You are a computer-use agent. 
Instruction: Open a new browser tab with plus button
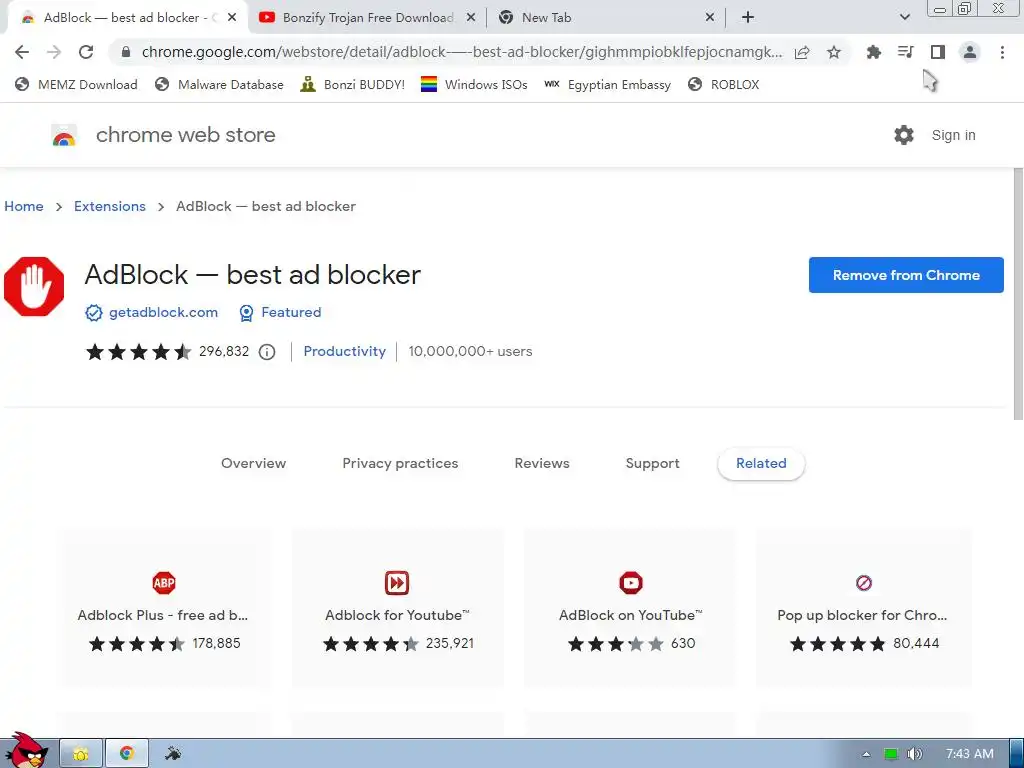pos(748,18)
